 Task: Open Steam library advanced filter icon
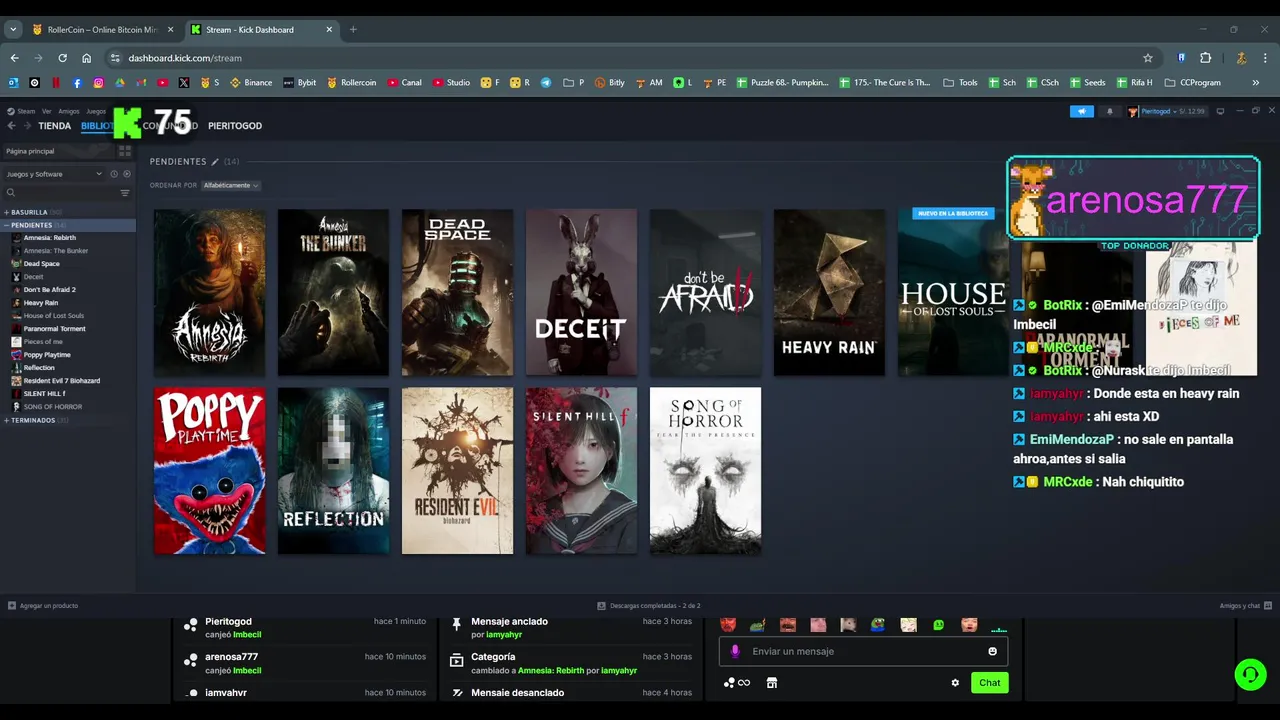(125, 193)
